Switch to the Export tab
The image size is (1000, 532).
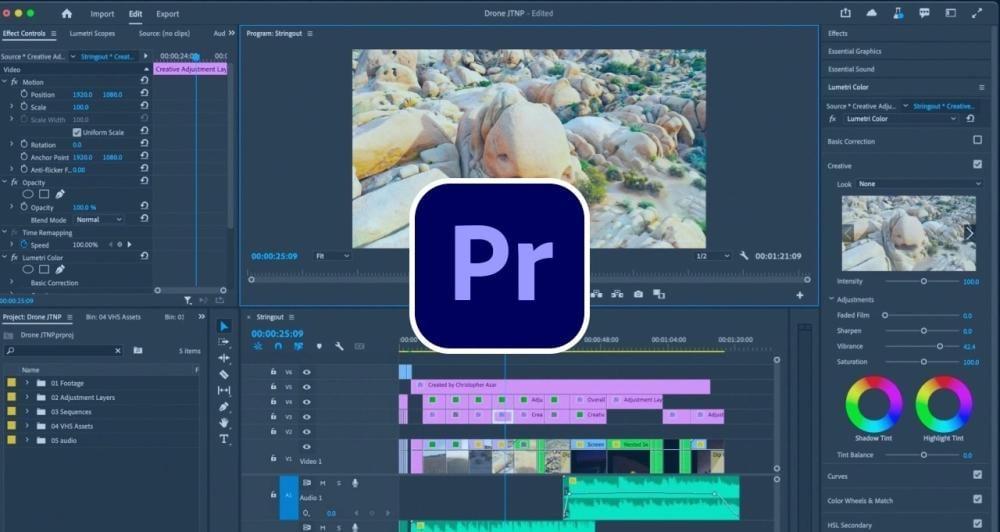tap(167, 14)
